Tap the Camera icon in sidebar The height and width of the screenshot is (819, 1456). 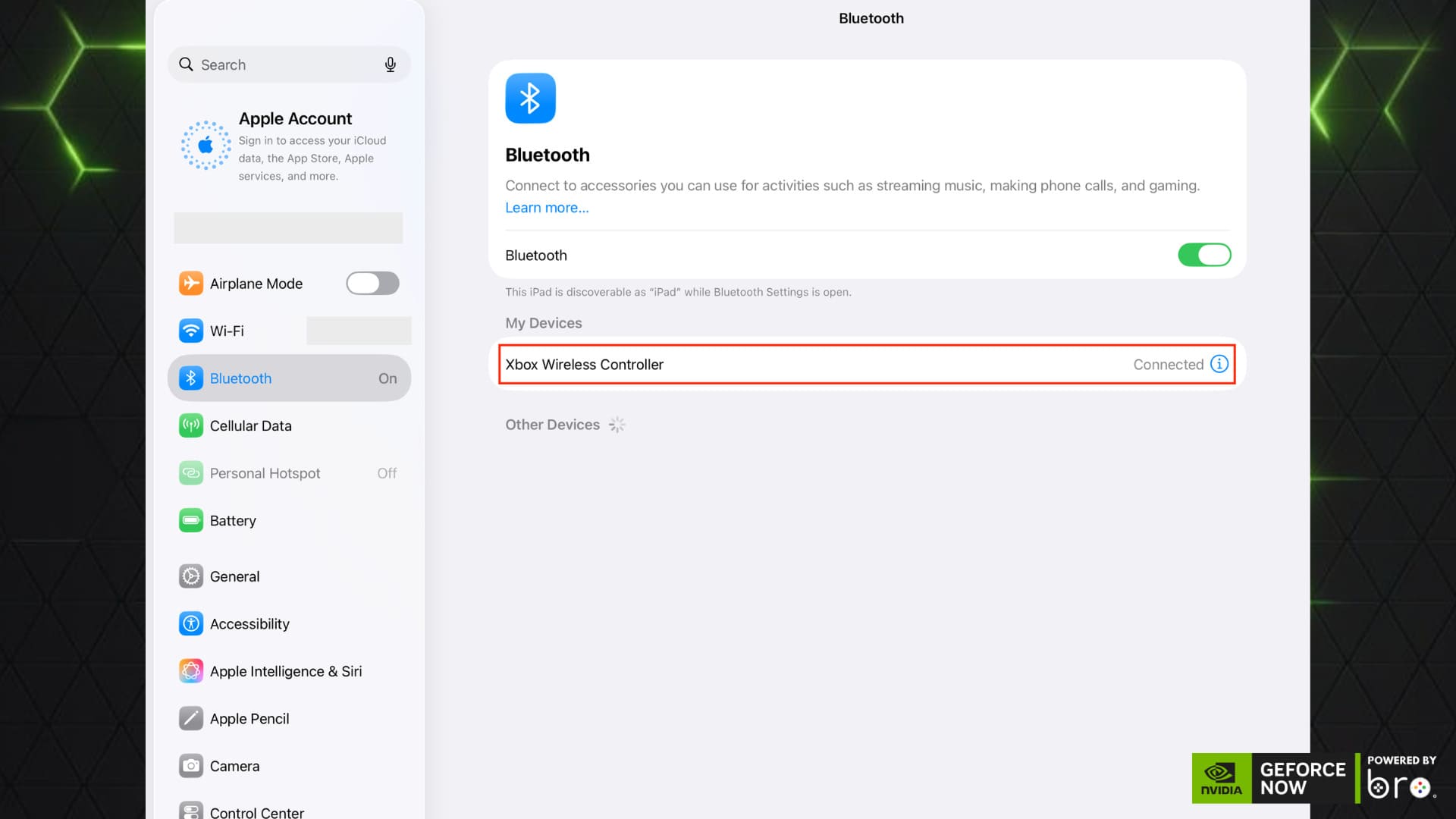pos(191,766)
